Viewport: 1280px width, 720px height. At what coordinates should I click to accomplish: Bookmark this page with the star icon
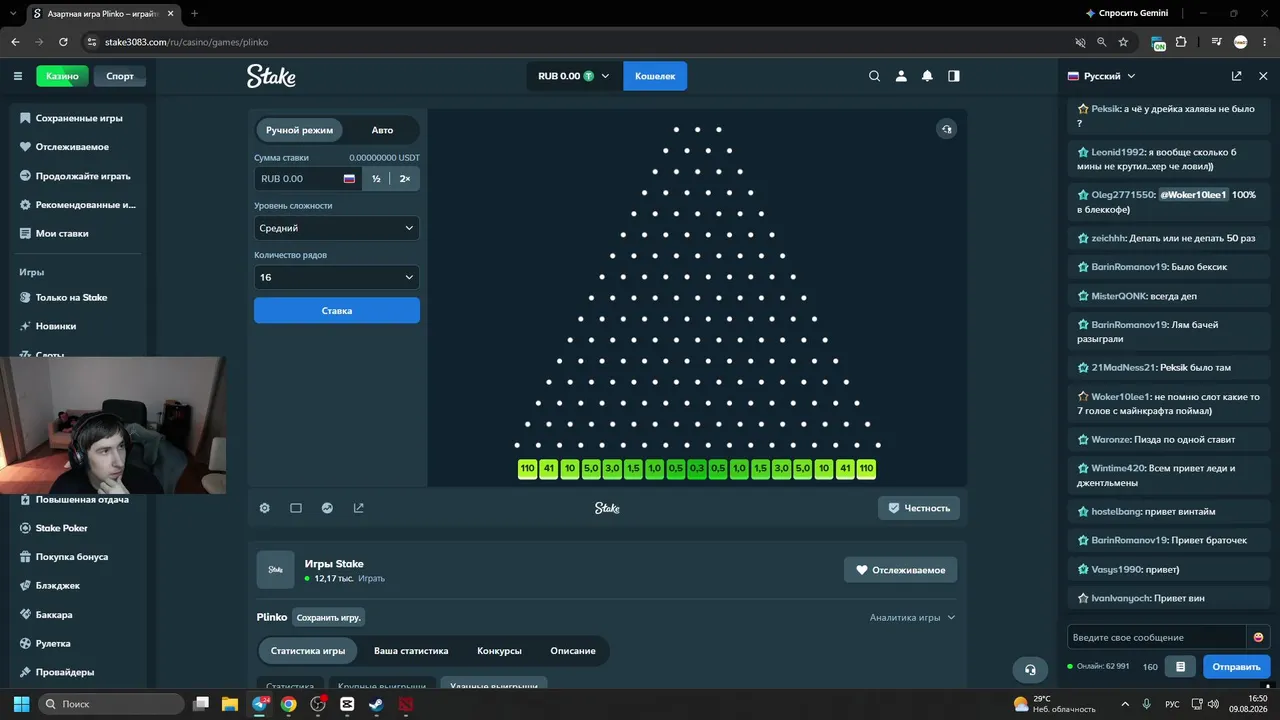(1123, 42)
